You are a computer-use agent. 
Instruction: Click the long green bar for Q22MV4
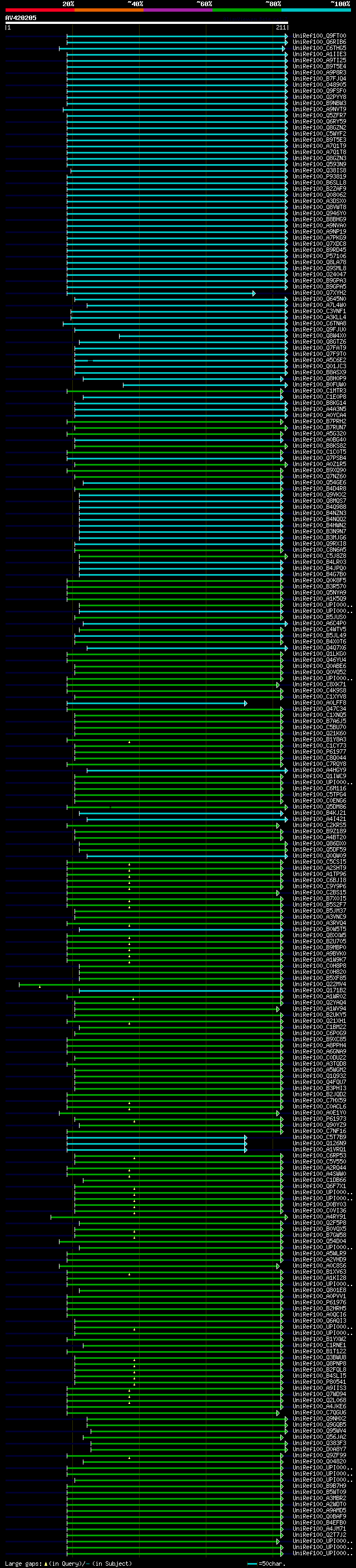pos(151,985)
